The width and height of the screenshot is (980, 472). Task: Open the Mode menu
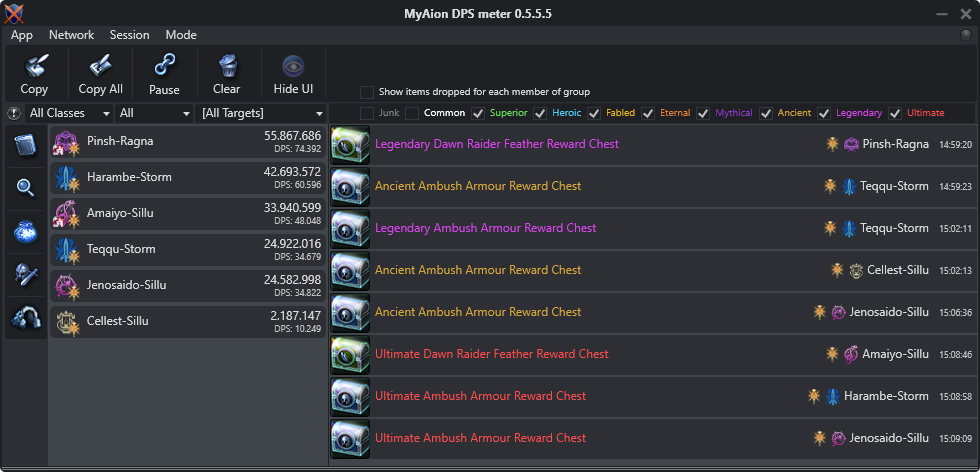tap(181, 35)
